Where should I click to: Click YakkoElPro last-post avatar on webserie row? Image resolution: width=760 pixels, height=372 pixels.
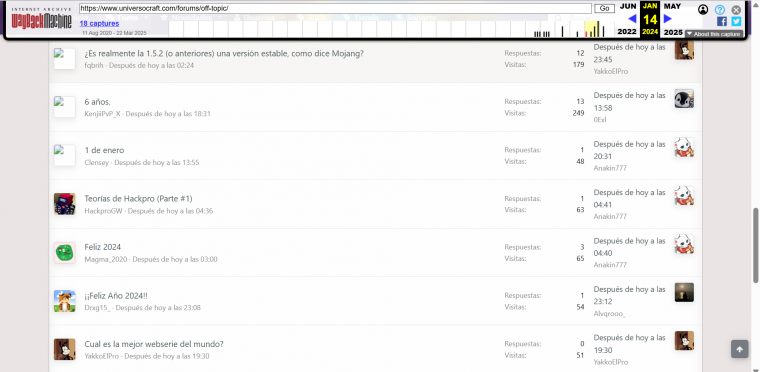tap(684, 341)
